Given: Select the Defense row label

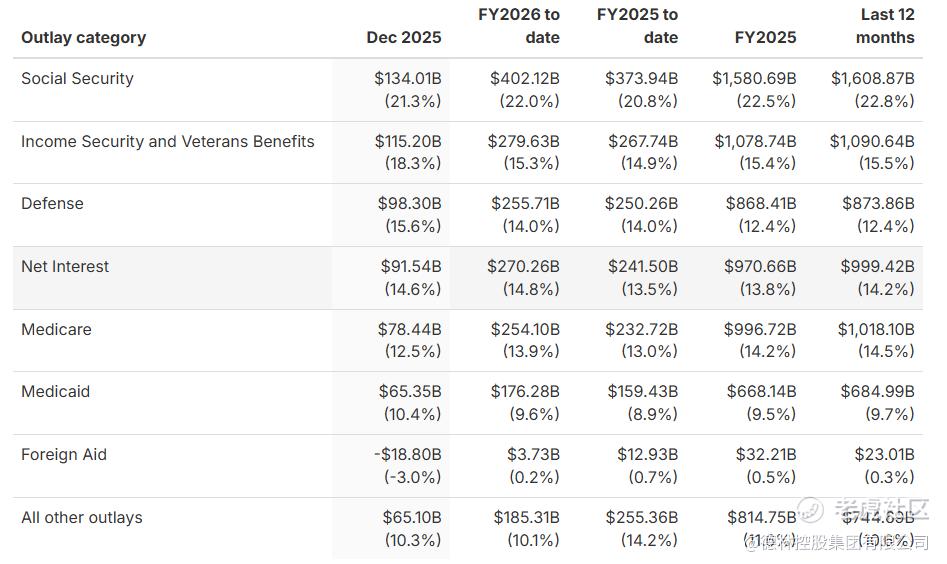Looking at the screenshot, I should tap(52, 203).
